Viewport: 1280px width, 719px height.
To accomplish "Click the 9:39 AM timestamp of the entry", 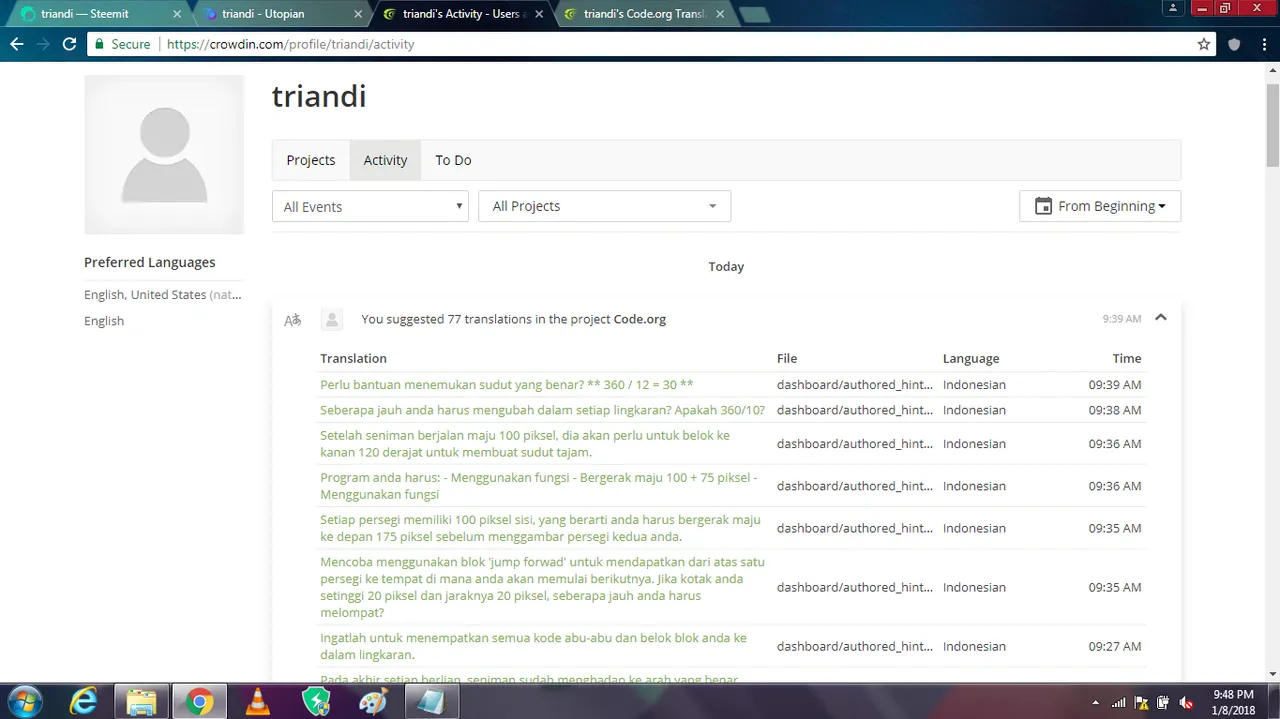I will tap(1122, 319).
